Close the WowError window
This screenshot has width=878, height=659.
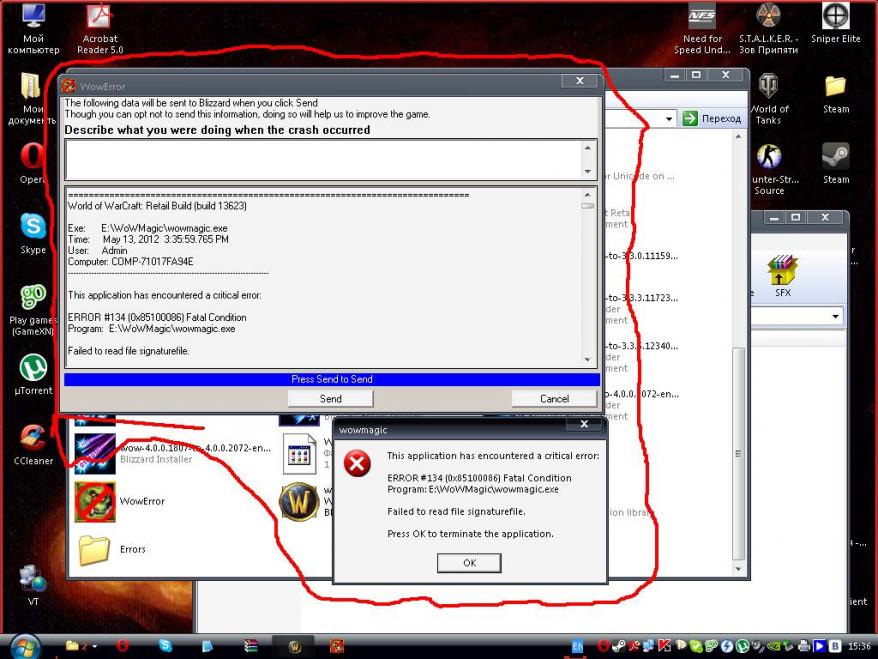[x=580, y=81]
